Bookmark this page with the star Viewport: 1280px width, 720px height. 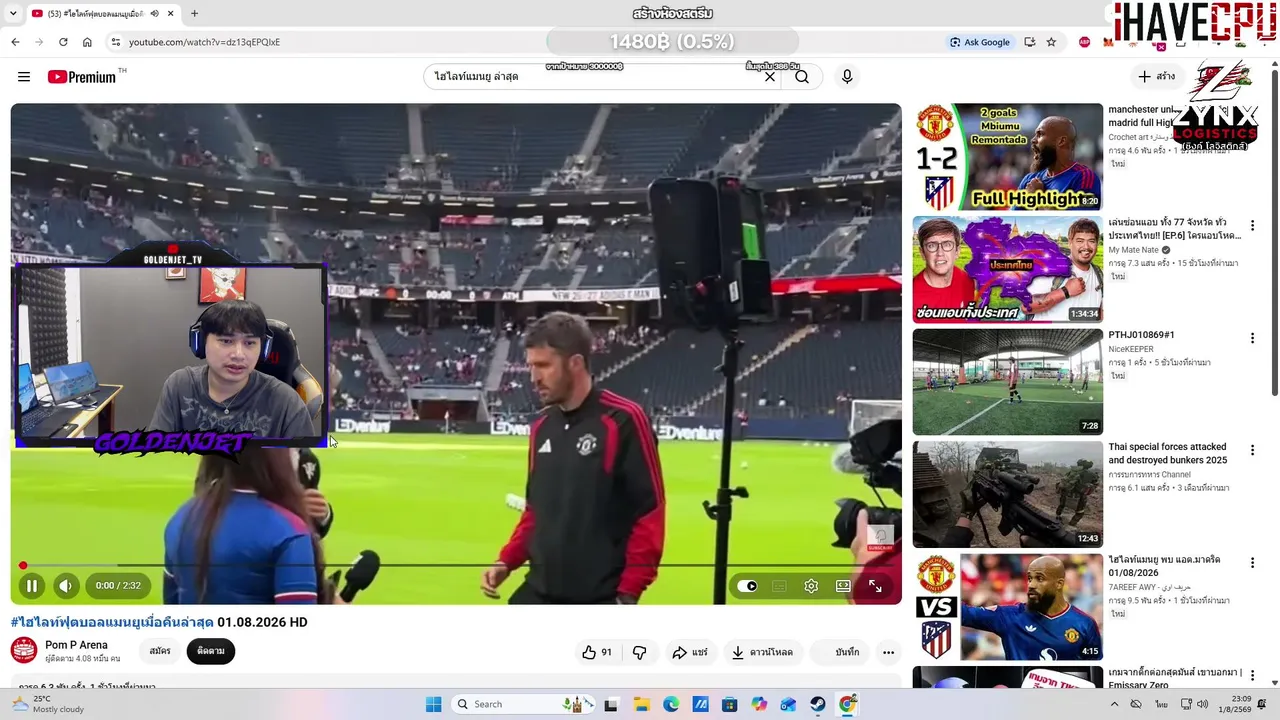pos(1051,42)
